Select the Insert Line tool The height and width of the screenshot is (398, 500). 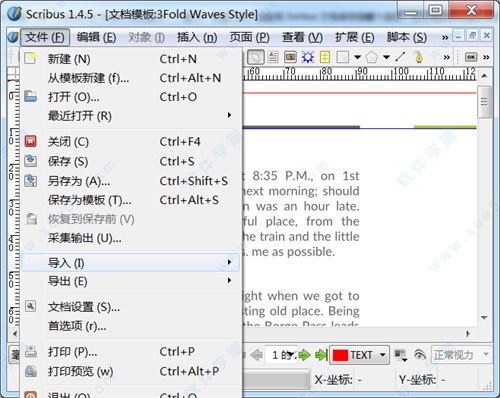point(400,57)
